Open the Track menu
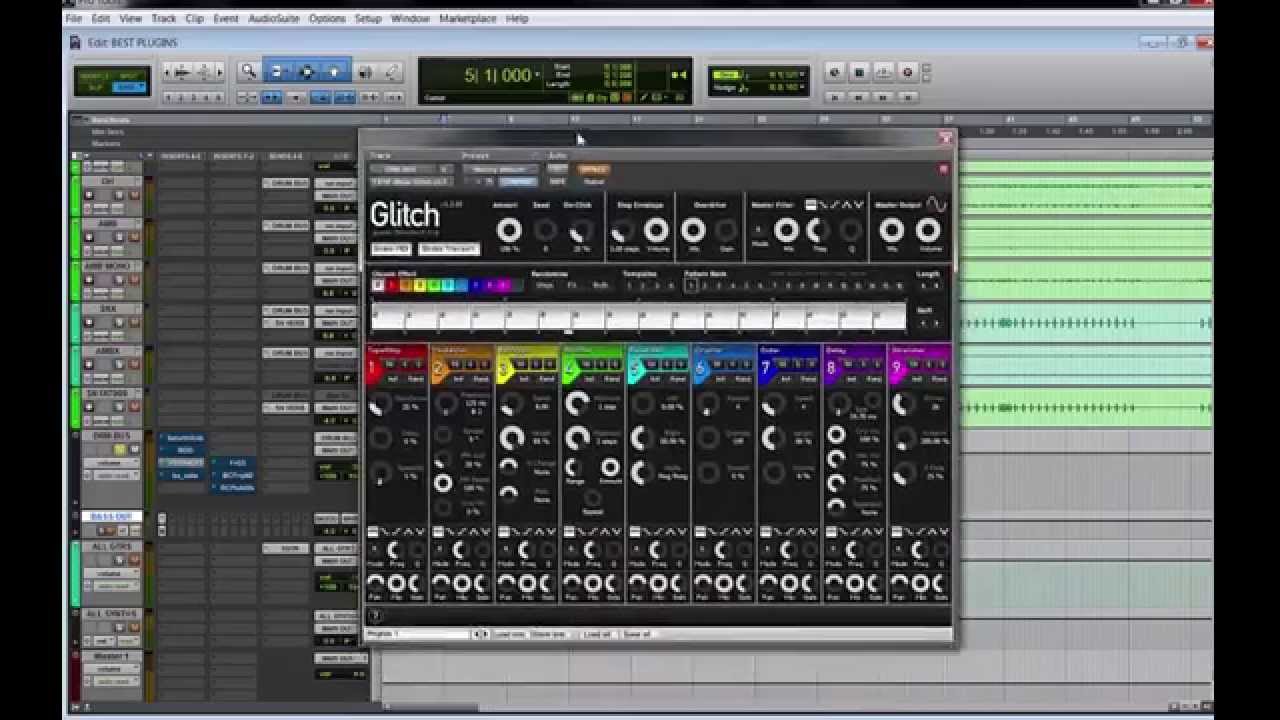 pos(164,18)
